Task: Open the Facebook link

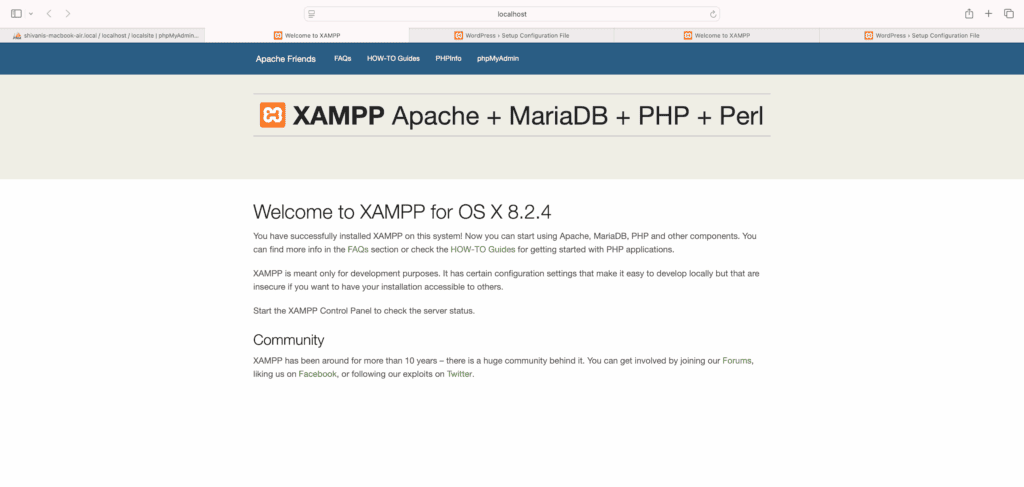Action: [317, 374]
